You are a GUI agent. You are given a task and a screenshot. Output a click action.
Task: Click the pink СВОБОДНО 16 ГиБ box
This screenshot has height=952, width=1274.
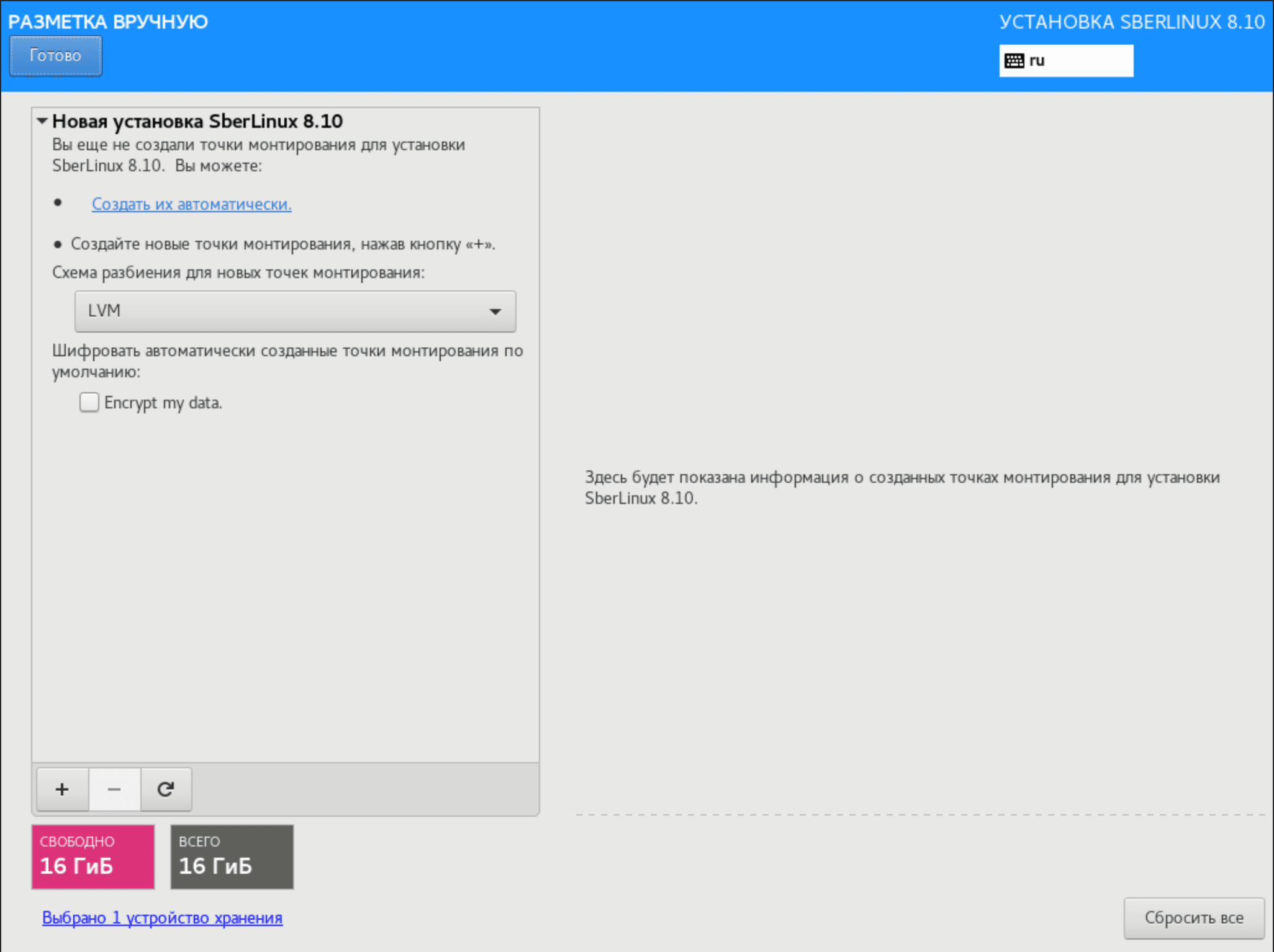coord(93,856)
